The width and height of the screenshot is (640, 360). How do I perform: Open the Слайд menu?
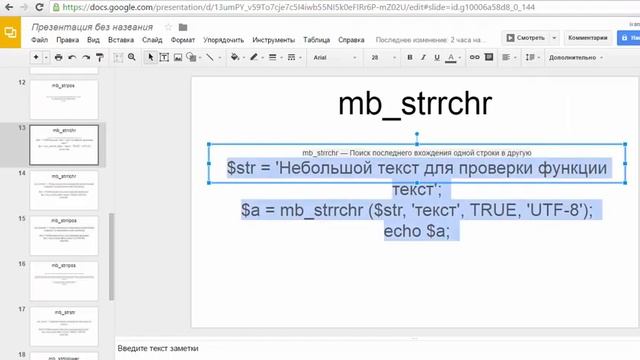pos(152,40)
